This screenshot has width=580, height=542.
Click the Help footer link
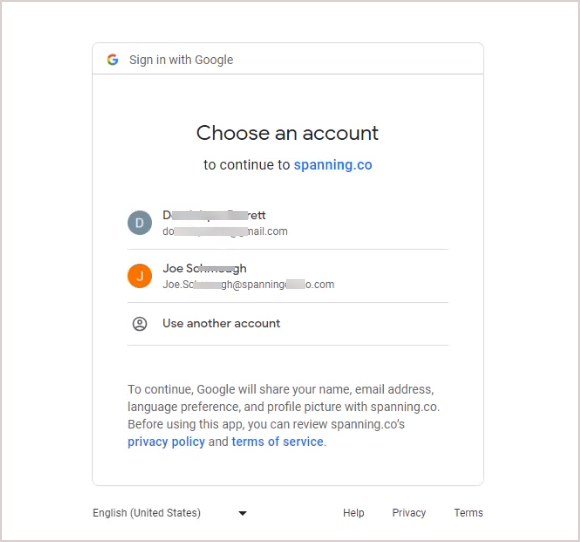point(354,513)
